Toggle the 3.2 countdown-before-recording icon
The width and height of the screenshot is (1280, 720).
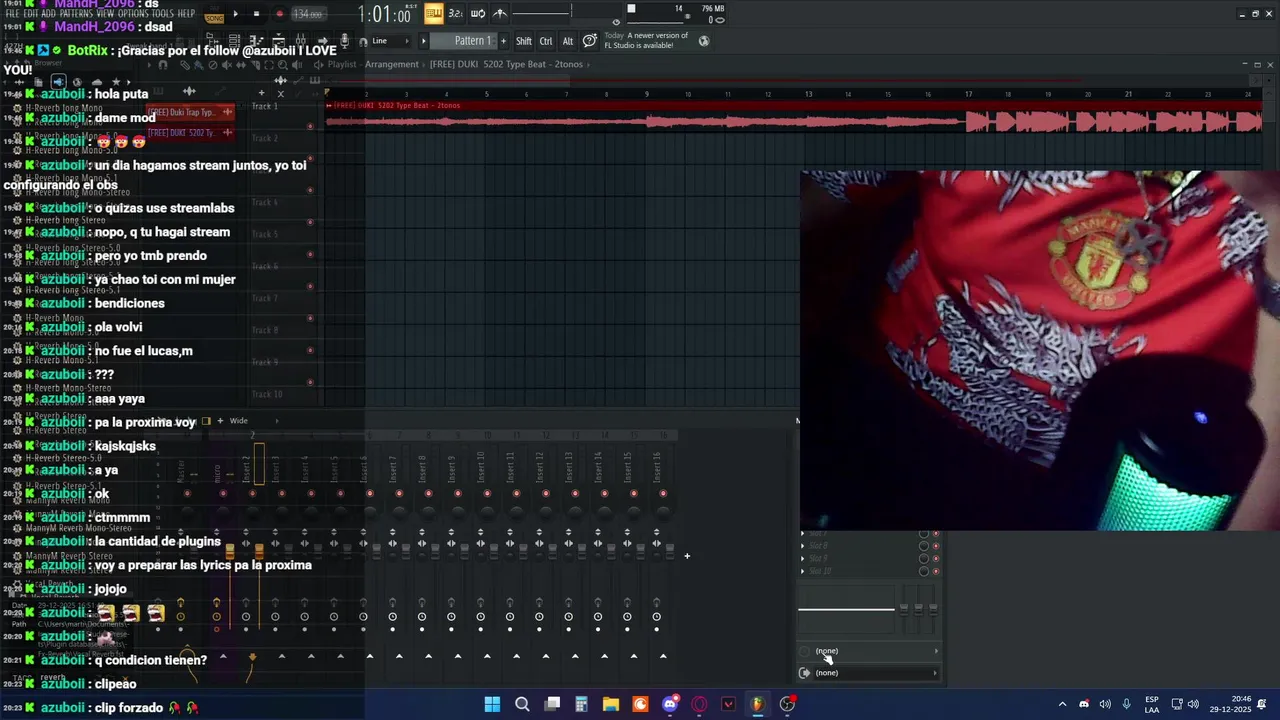point(455,13)
